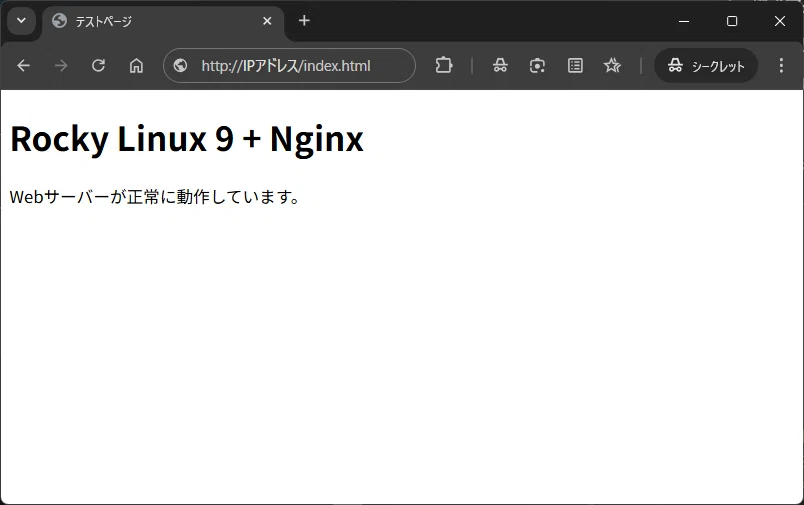Open a new tab with plus button
This screenshot has height=505, width=804.
[x=304, y=21]
